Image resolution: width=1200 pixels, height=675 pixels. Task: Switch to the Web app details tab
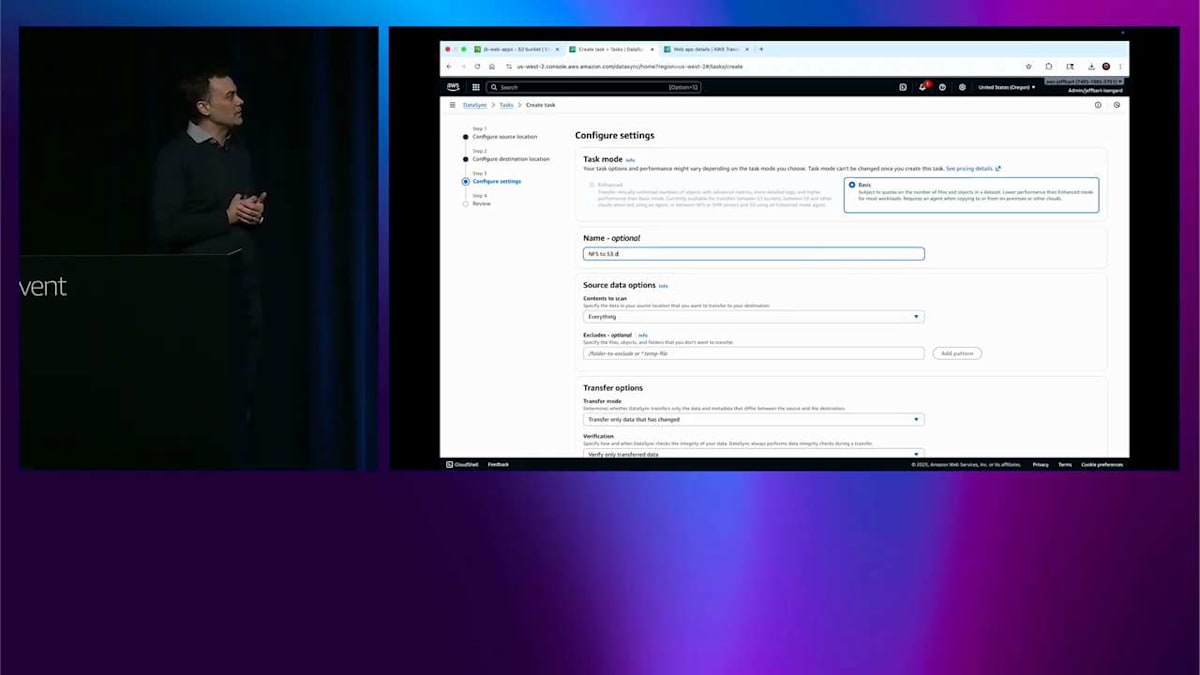pyautogui.click(x=705, y=49)
